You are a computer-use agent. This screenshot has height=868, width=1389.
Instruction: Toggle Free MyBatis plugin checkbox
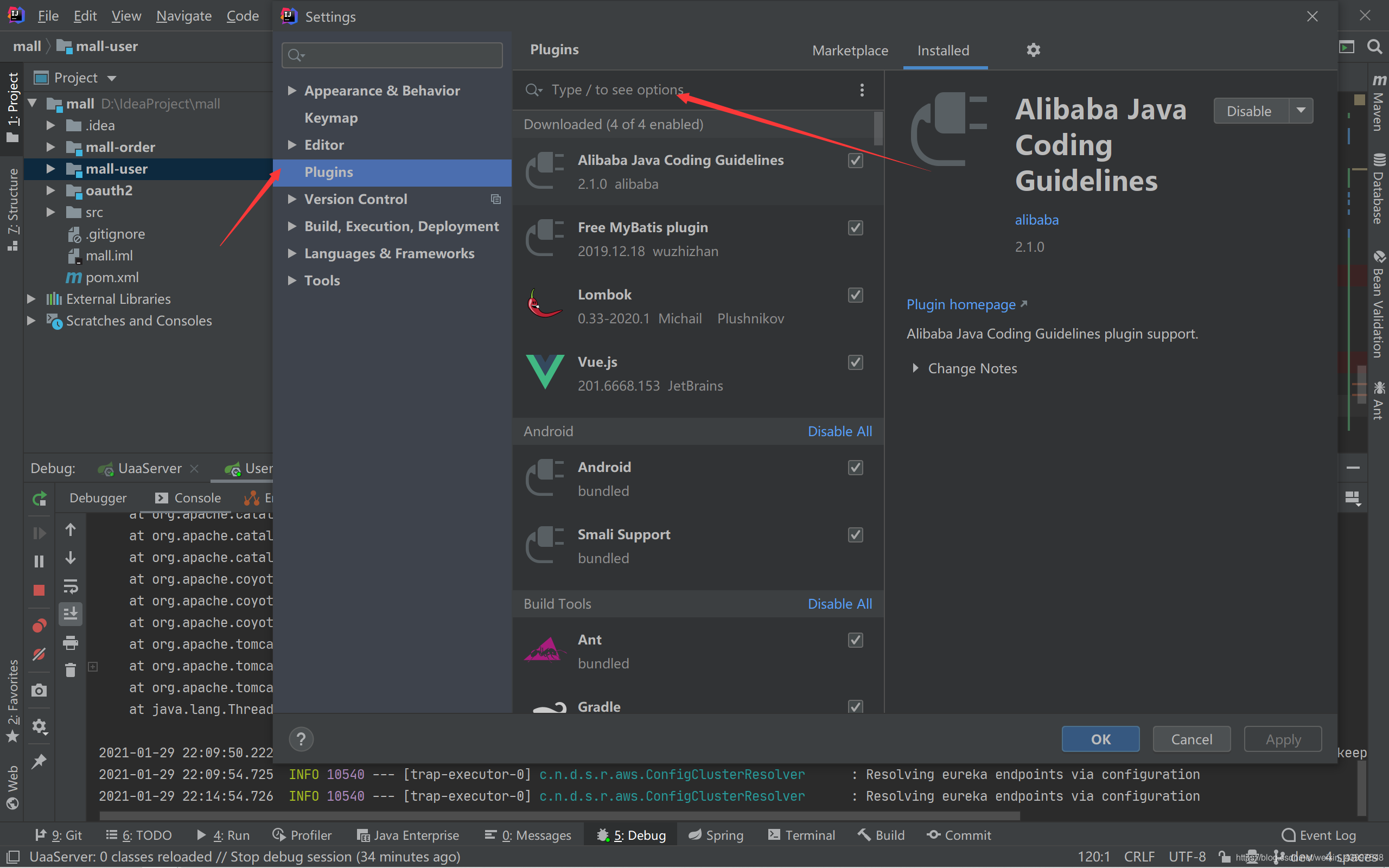click(855, 228)
